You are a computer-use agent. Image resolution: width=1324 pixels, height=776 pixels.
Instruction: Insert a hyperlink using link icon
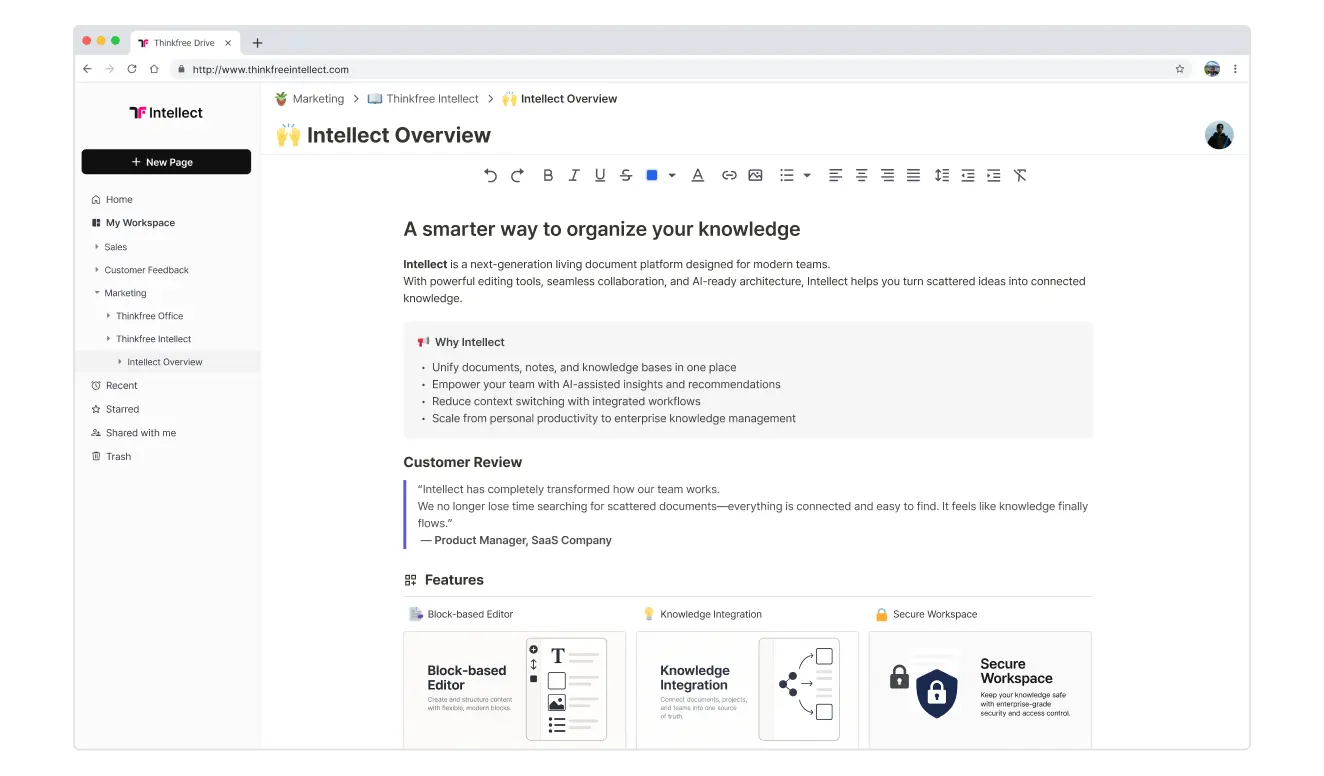click(729, 175)
